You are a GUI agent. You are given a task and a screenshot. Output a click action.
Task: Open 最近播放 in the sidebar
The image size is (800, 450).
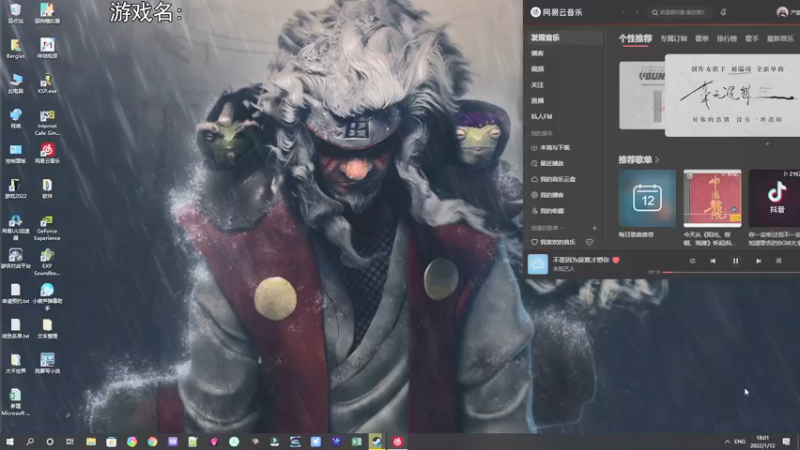point(547,163)
